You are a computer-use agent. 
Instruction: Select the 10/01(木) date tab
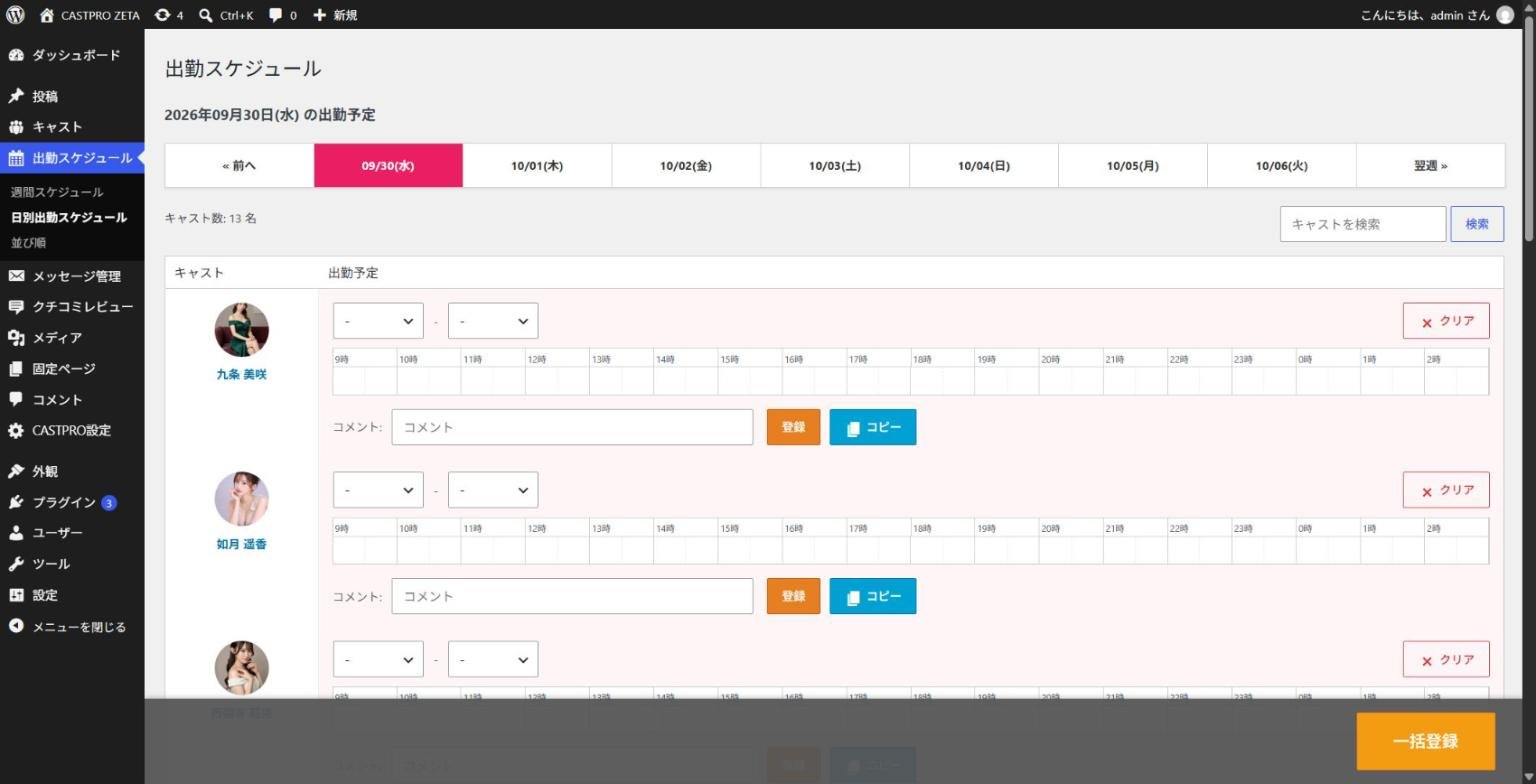pos(537,166)
